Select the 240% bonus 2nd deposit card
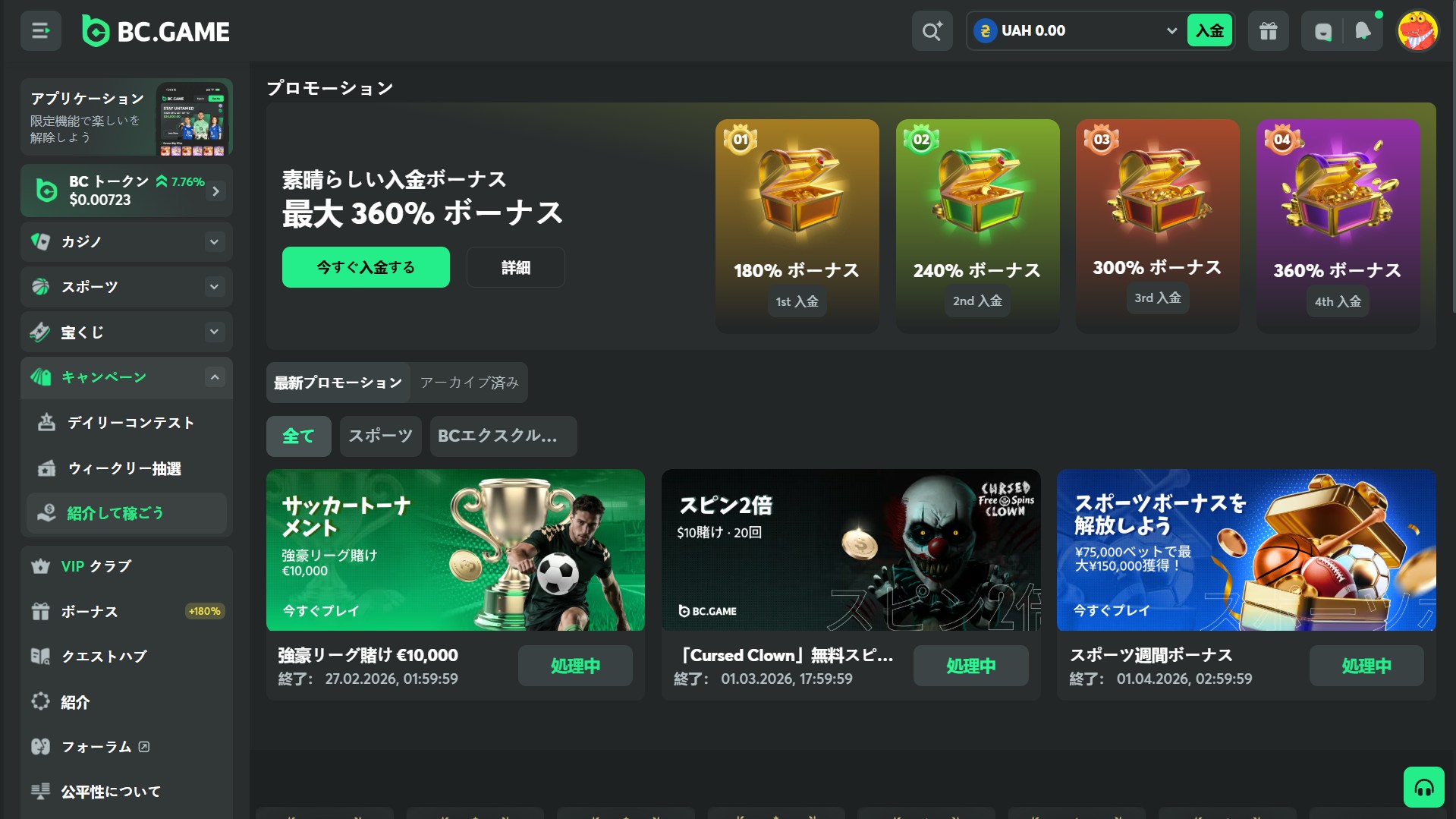1456x819 pixels. (977, 225)
